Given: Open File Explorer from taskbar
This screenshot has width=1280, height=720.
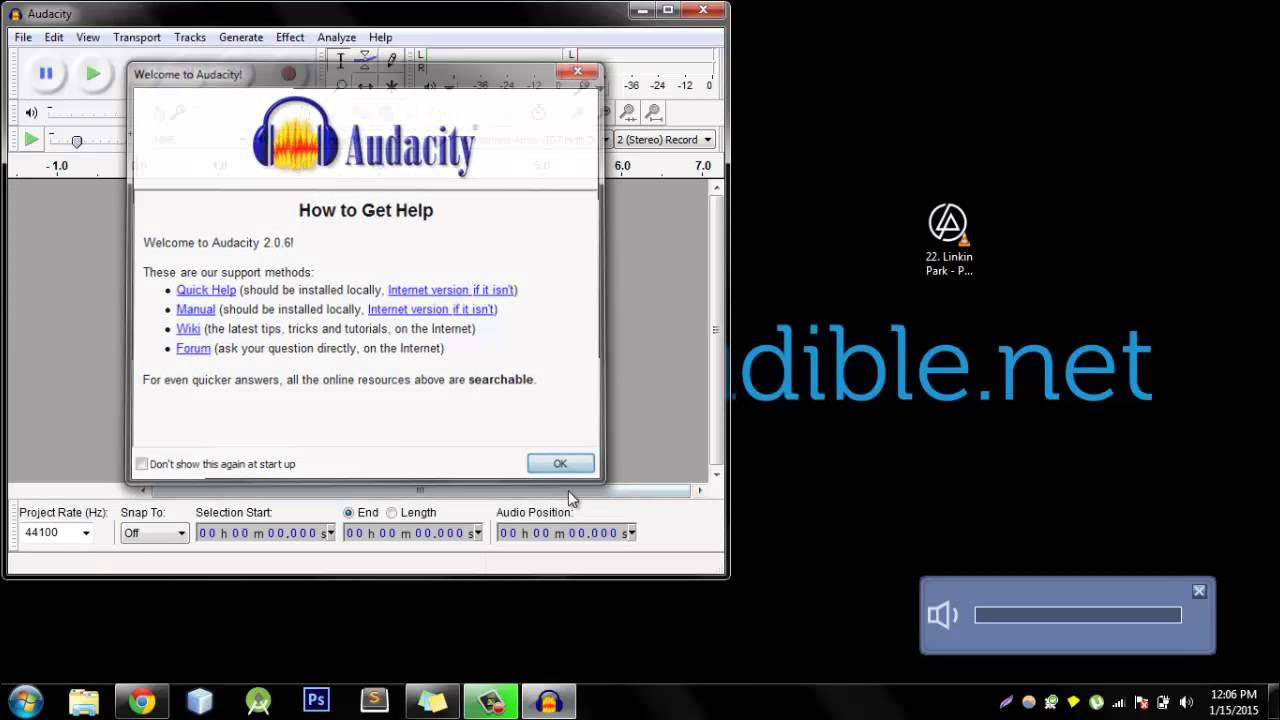Looking at the screenshot, I should (x=84, y=701).
